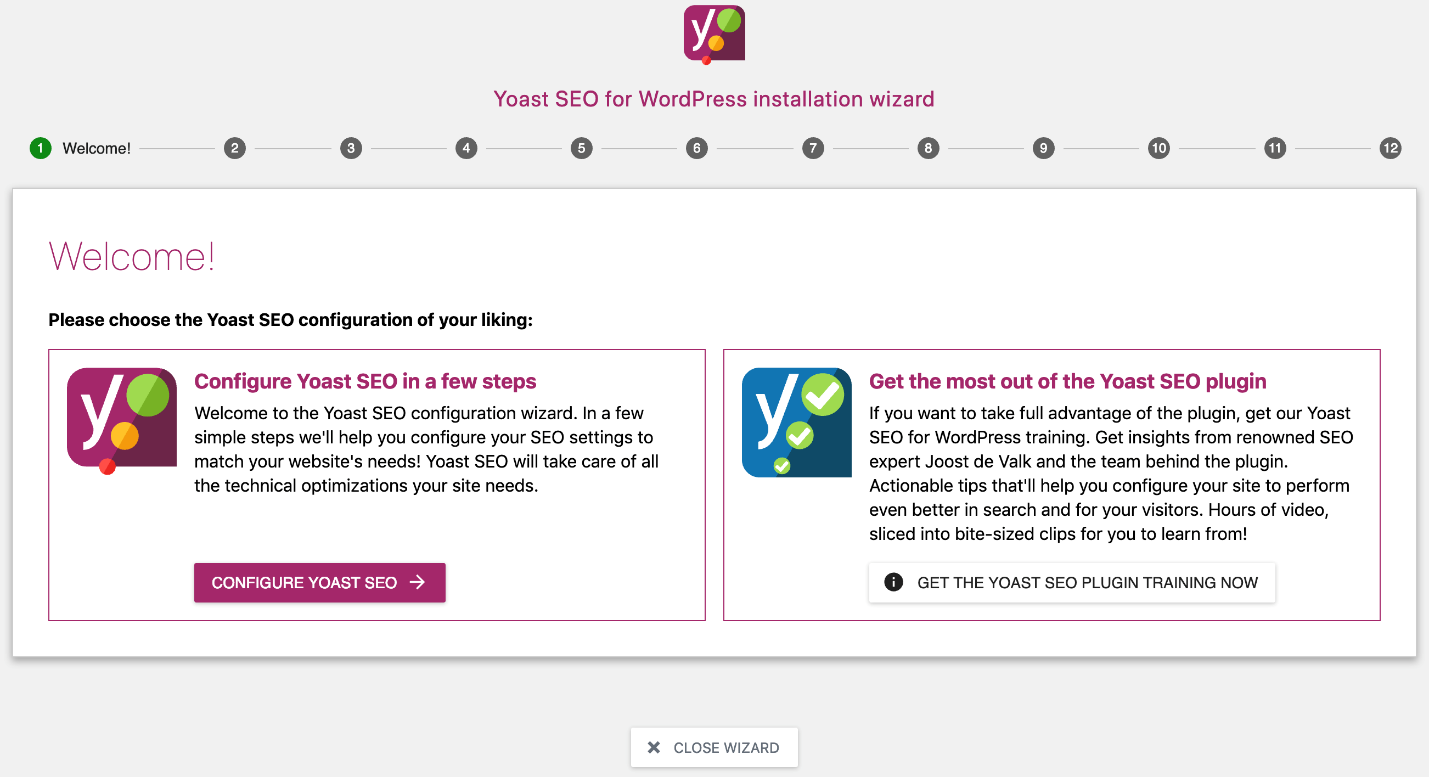
Task: Click the arrow icon in Configure Yoast SEO button
Action: point(418,582)
